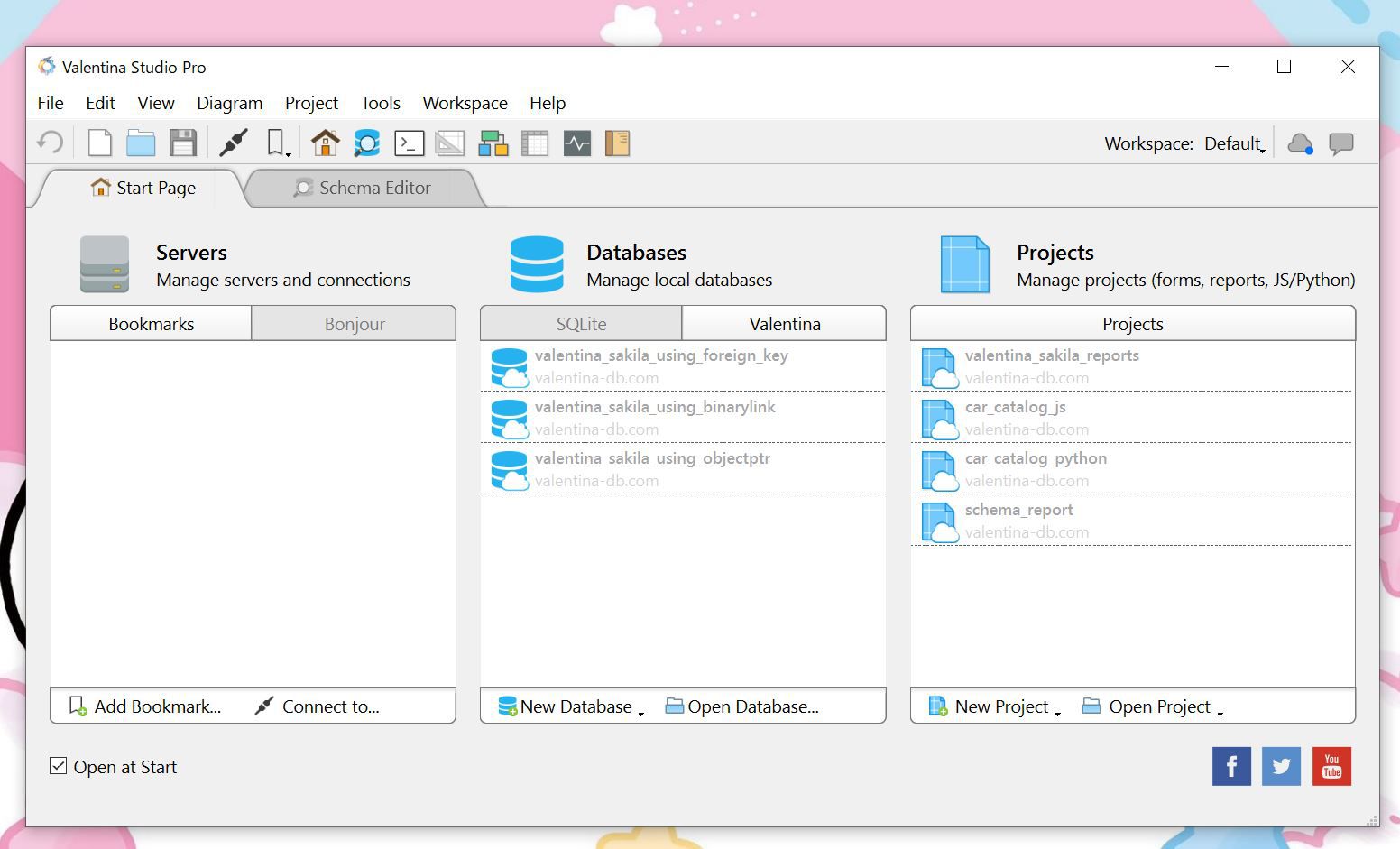Click the Open Database... button
1400x849 pixels.
pos(742,706)
